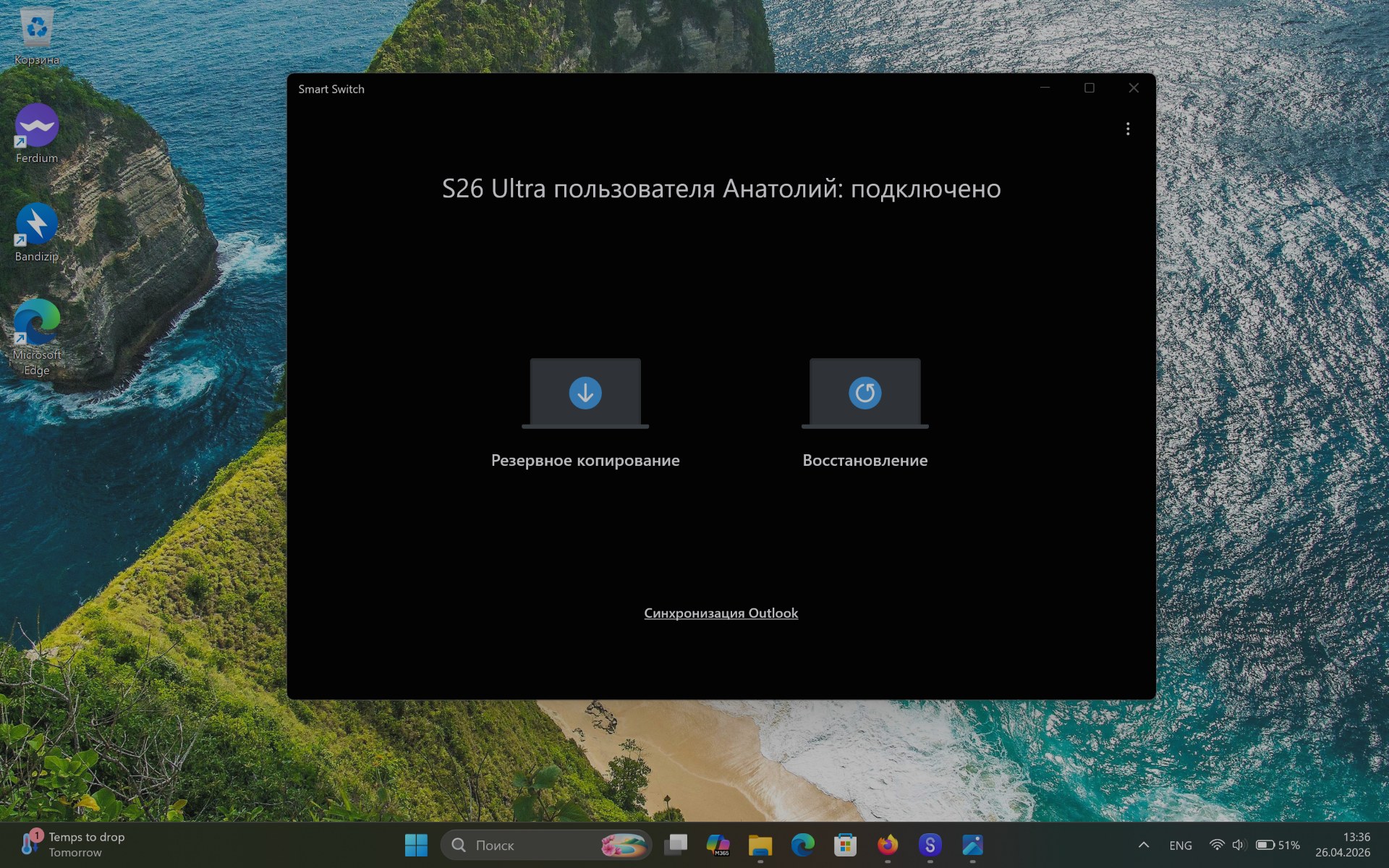The image size is (1389, 868).
Task: Launch Microsoft 365 Copilot from taskbar
Action: tap(718, 845)
